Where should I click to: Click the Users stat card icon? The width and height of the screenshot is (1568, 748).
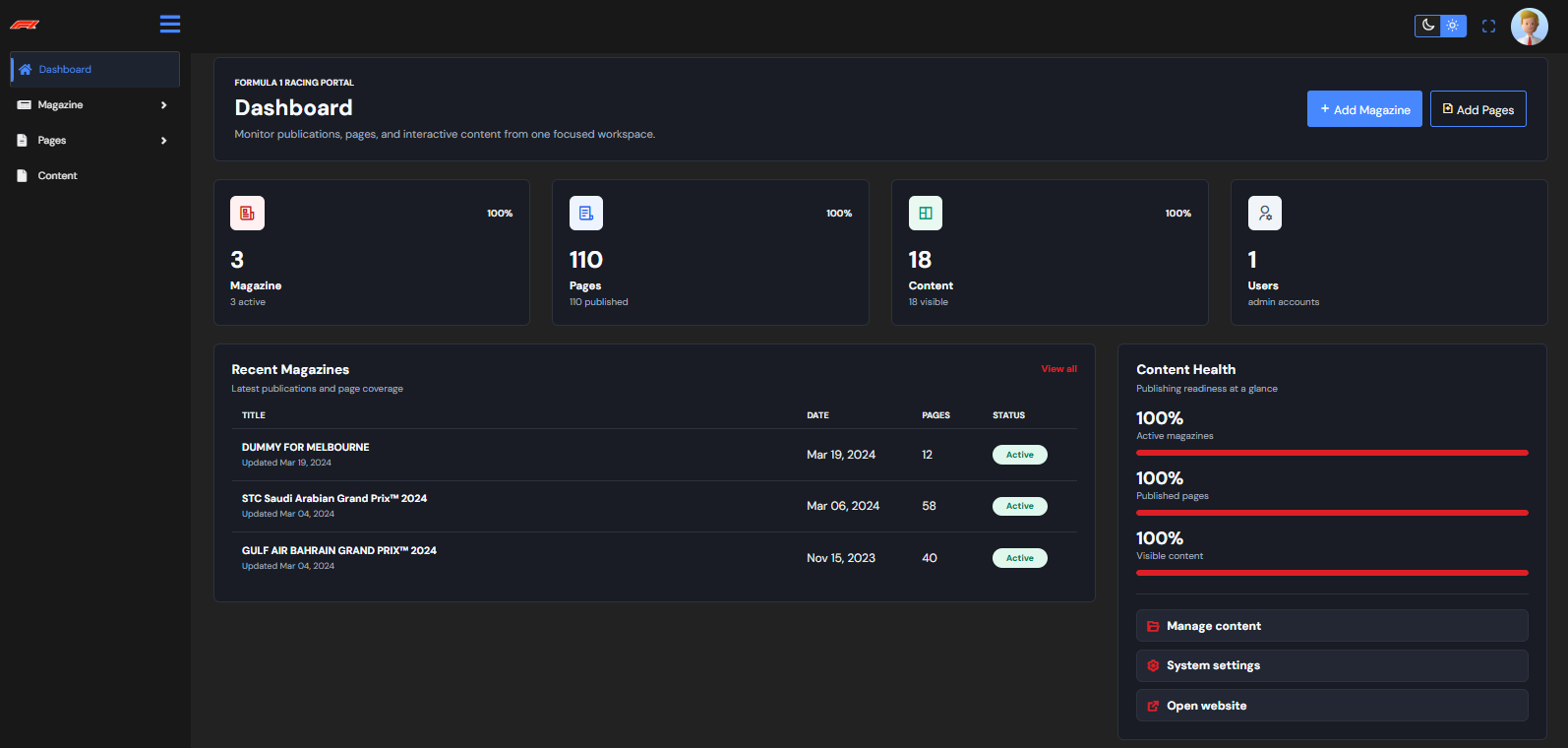1265,213
